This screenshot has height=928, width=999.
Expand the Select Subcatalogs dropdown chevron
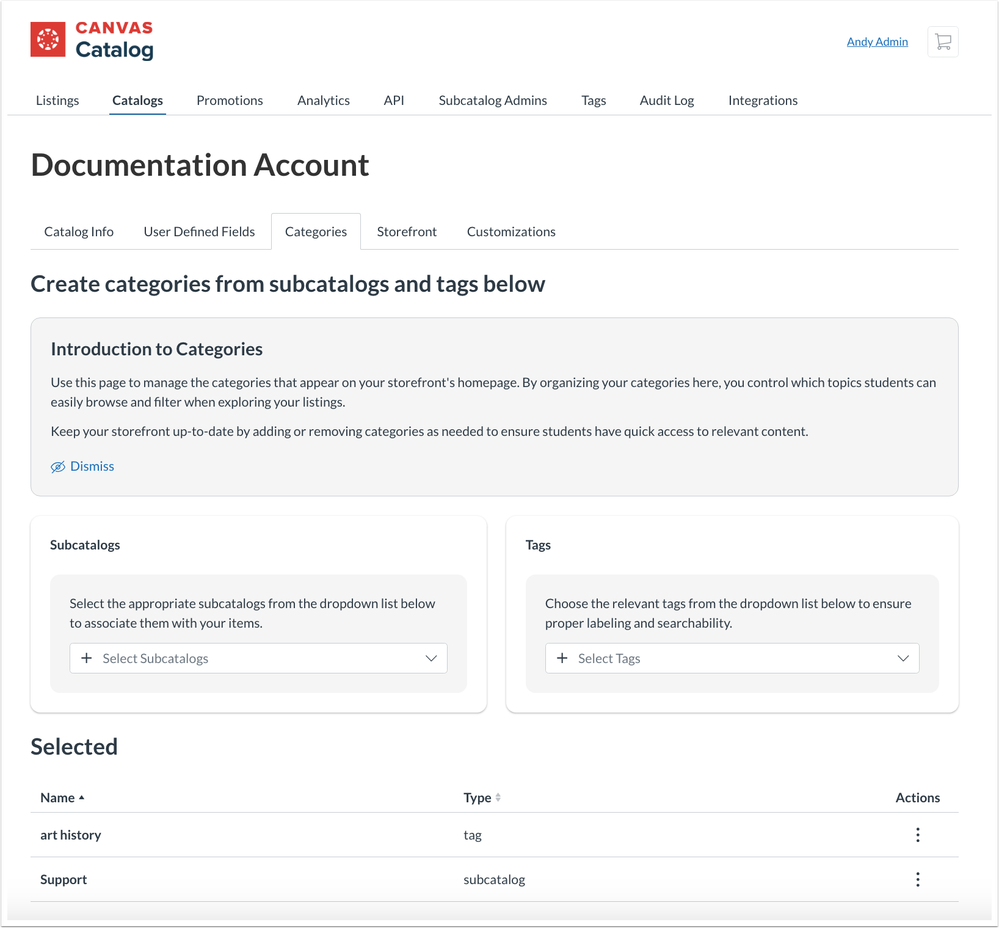[x=431, y=658]
